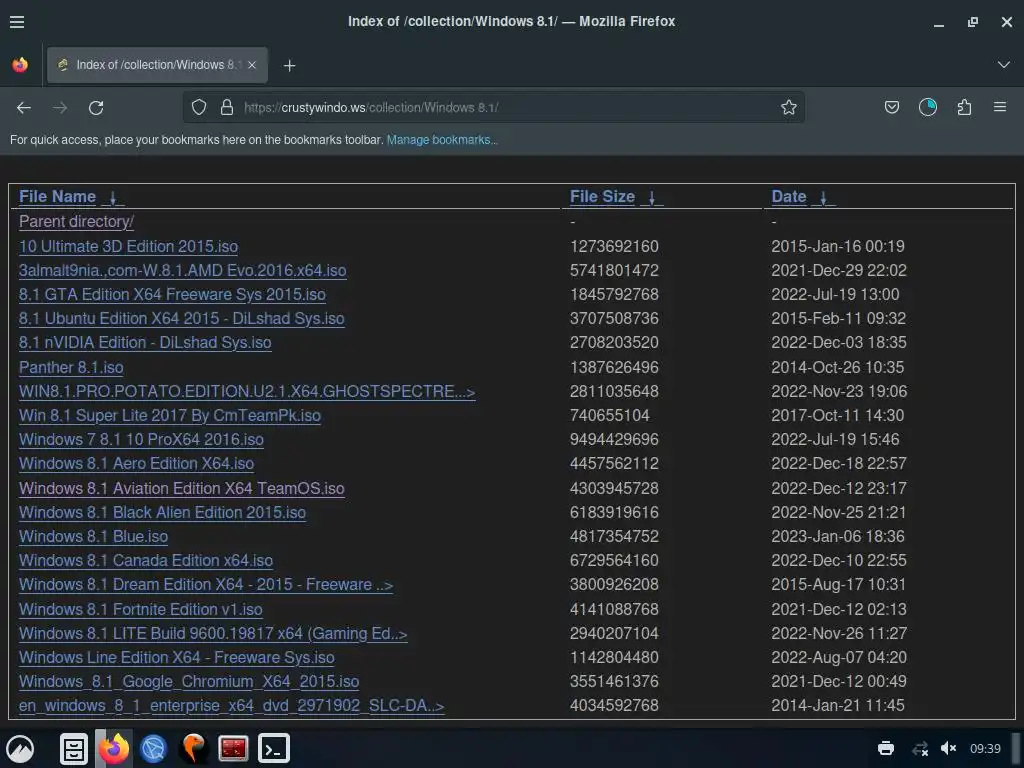Open the network connection tray icon
Viewport: 1024px width, 768px height.
point(920,748)
